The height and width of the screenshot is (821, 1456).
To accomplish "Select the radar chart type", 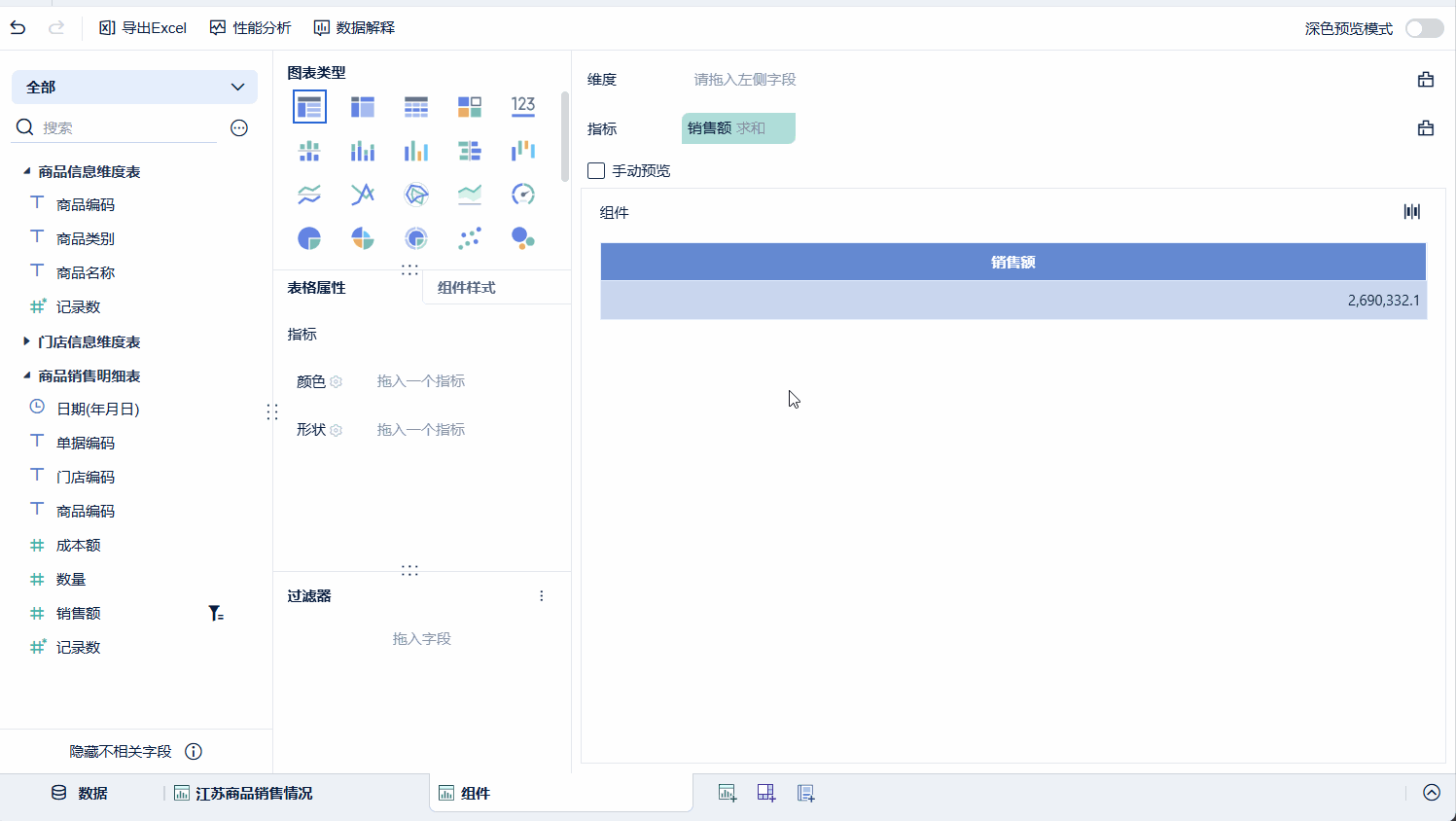I will 416,195.
